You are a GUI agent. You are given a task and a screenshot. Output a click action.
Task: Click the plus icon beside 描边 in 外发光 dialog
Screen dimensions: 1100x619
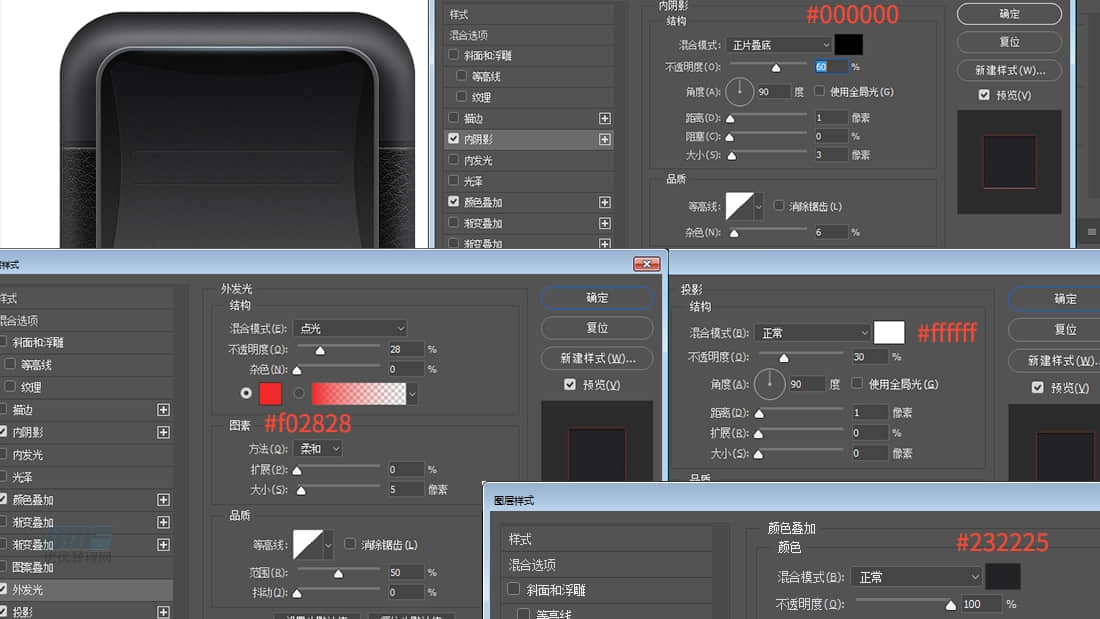click(163, 410)
